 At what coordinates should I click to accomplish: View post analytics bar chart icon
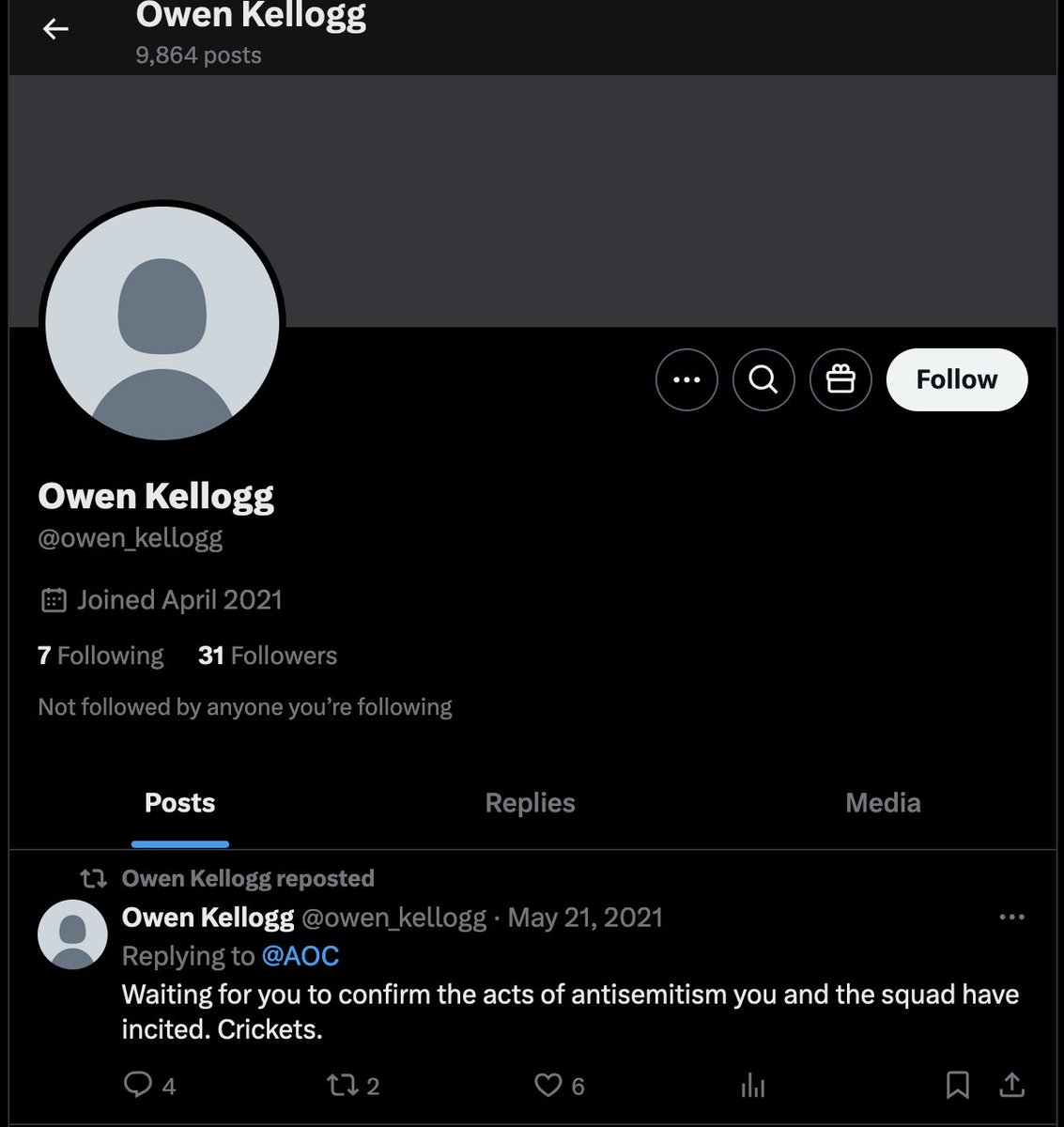click(753, 1086)
